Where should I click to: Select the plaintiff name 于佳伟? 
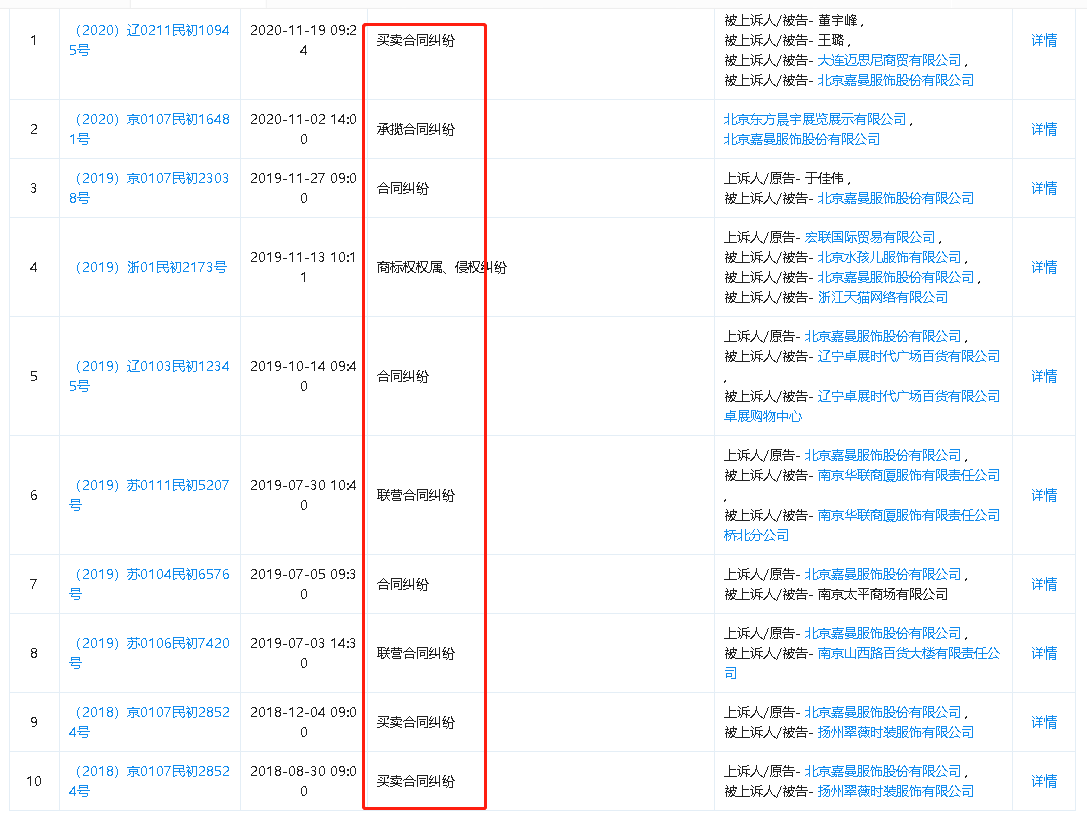(824, 178)
